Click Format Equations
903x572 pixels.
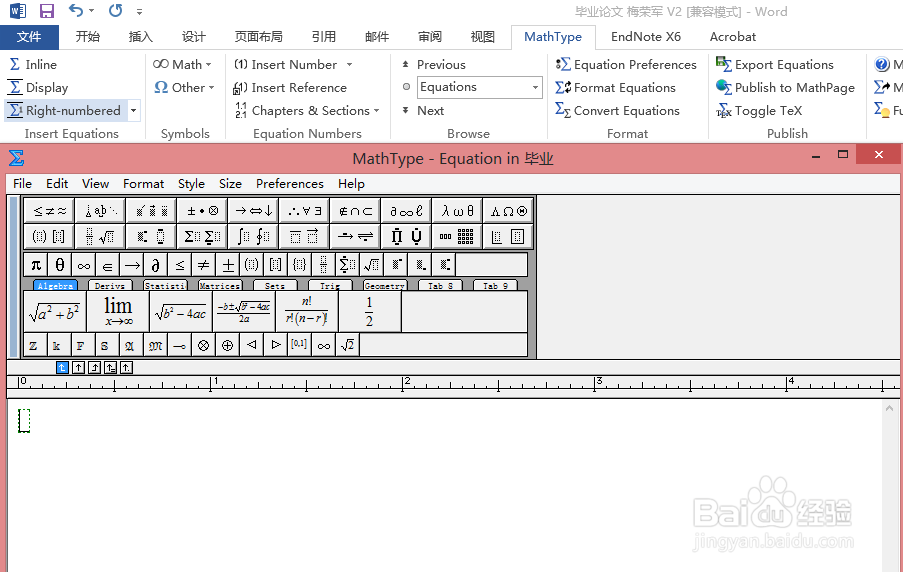tap(615, 88)
